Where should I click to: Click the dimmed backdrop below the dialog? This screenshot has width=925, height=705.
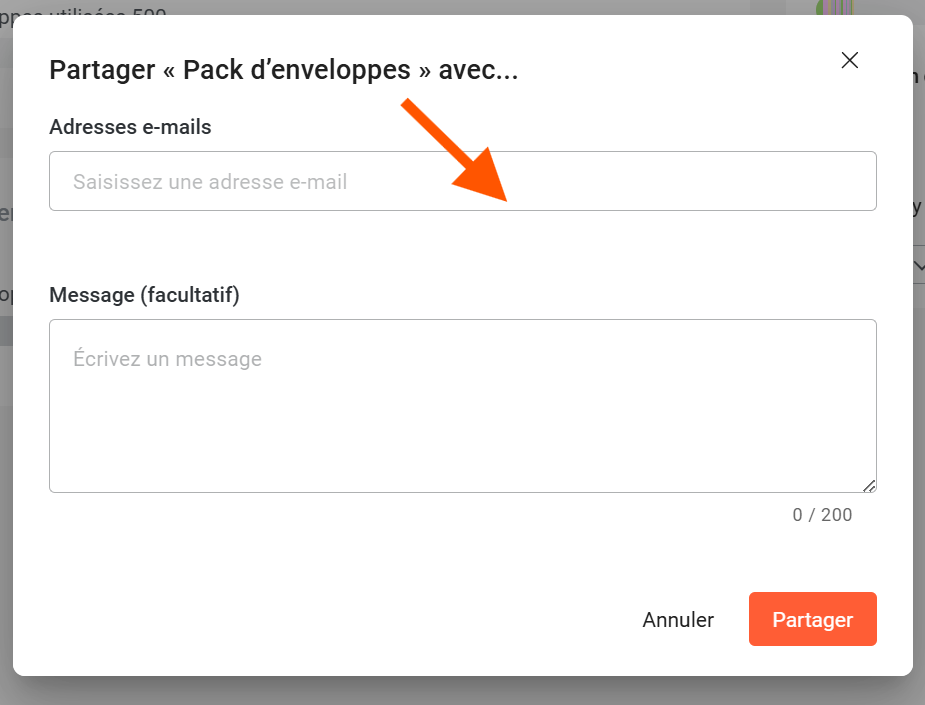(462, 691)
